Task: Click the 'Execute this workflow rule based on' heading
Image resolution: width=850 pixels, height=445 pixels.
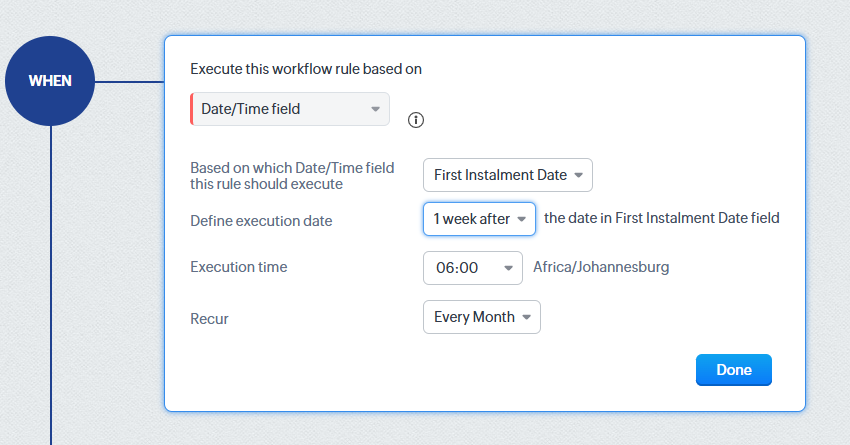Action: (x=306, y=69)
